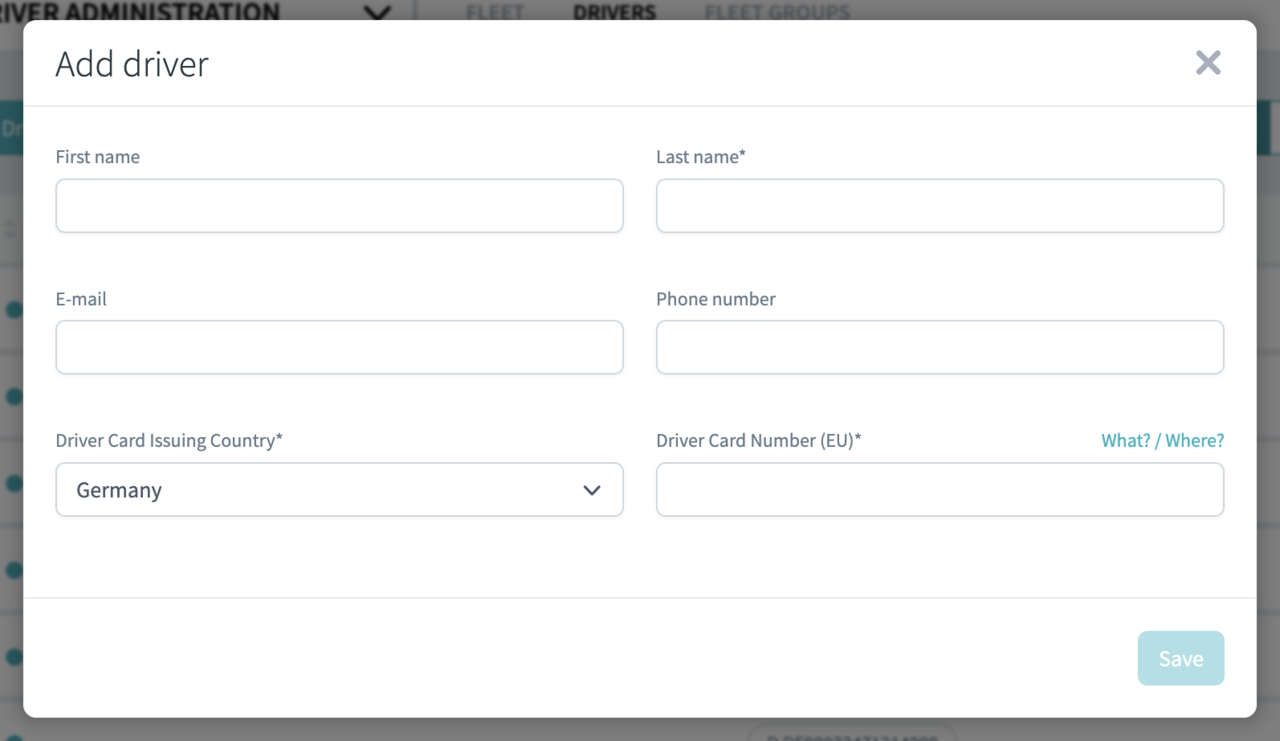This screenshot has height=741, width=1280.
Task: Click the teal dot beside the fourth table row
Action: point(14,570)
